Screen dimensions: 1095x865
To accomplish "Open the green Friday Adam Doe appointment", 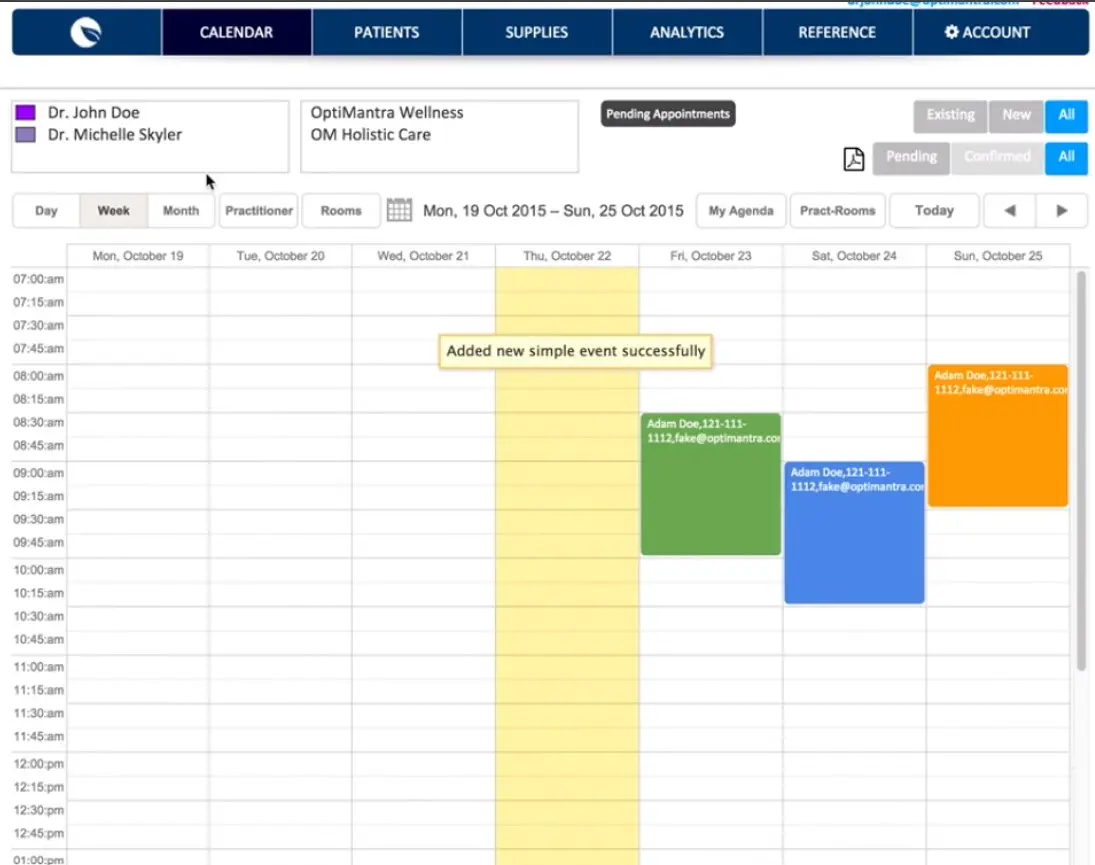I will [710, 490].
